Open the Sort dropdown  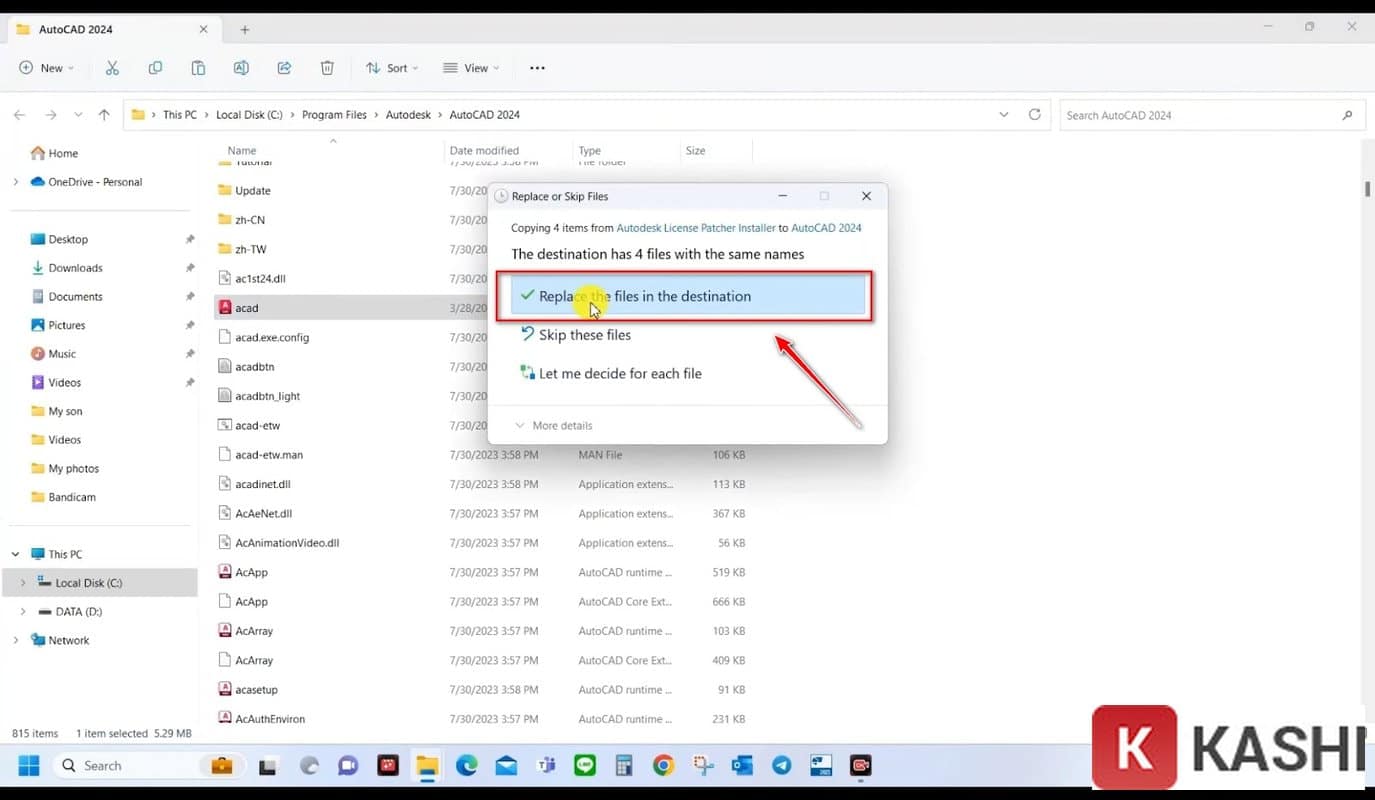tap(392, 67)
